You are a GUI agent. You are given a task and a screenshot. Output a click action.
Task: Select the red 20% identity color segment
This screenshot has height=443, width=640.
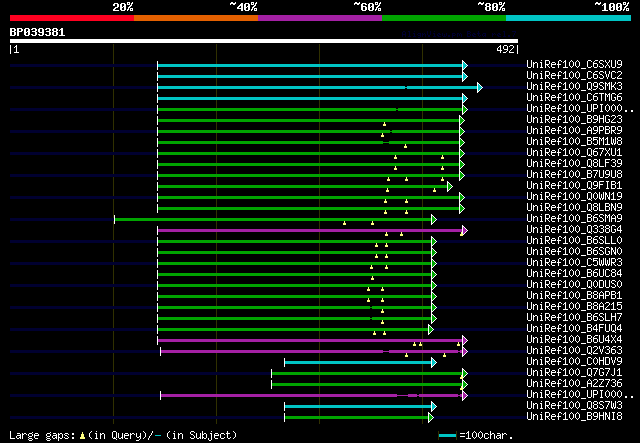pyautogui.click(x=72, y=18)
